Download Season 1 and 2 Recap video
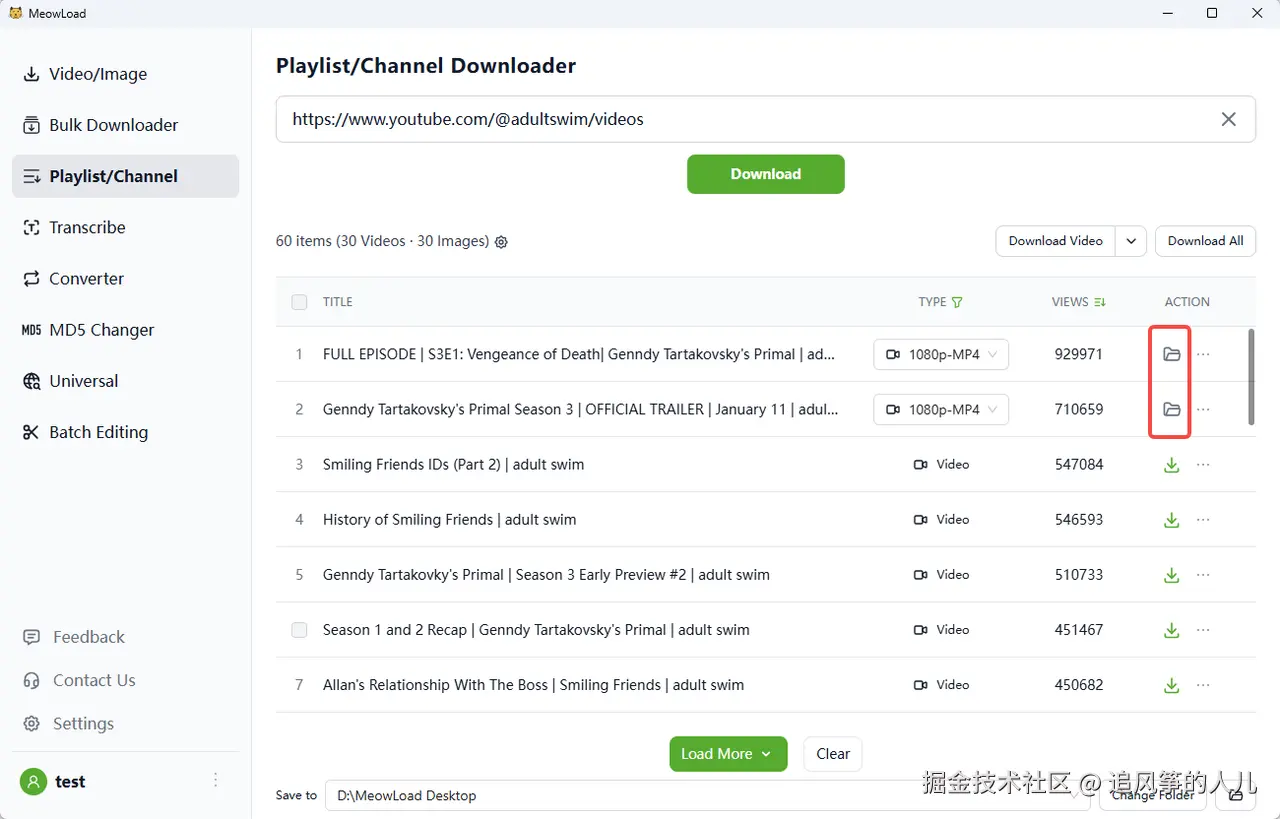This screenshot has width=1280, height=819. [1172, 630]
